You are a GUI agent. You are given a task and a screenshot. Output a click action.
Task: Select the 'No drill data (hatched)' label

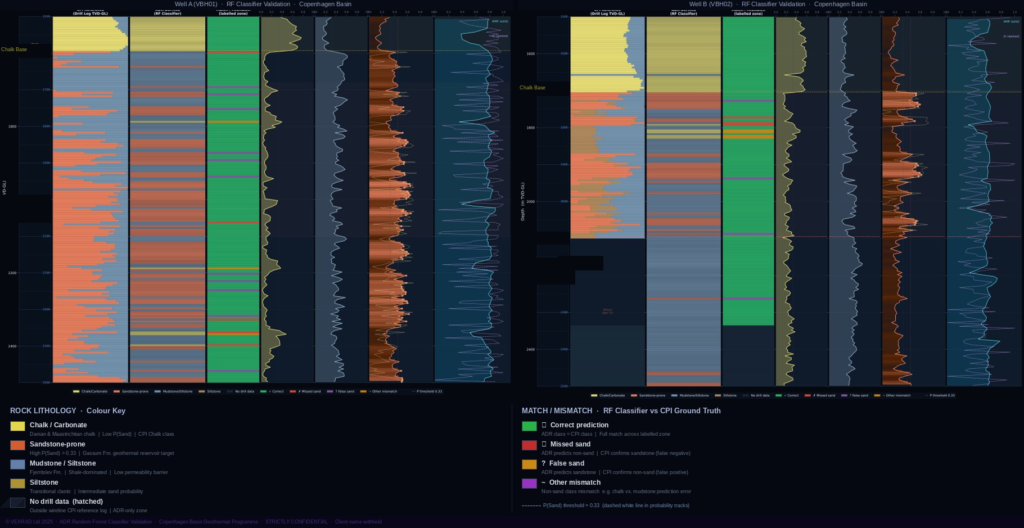pos(66,501)
